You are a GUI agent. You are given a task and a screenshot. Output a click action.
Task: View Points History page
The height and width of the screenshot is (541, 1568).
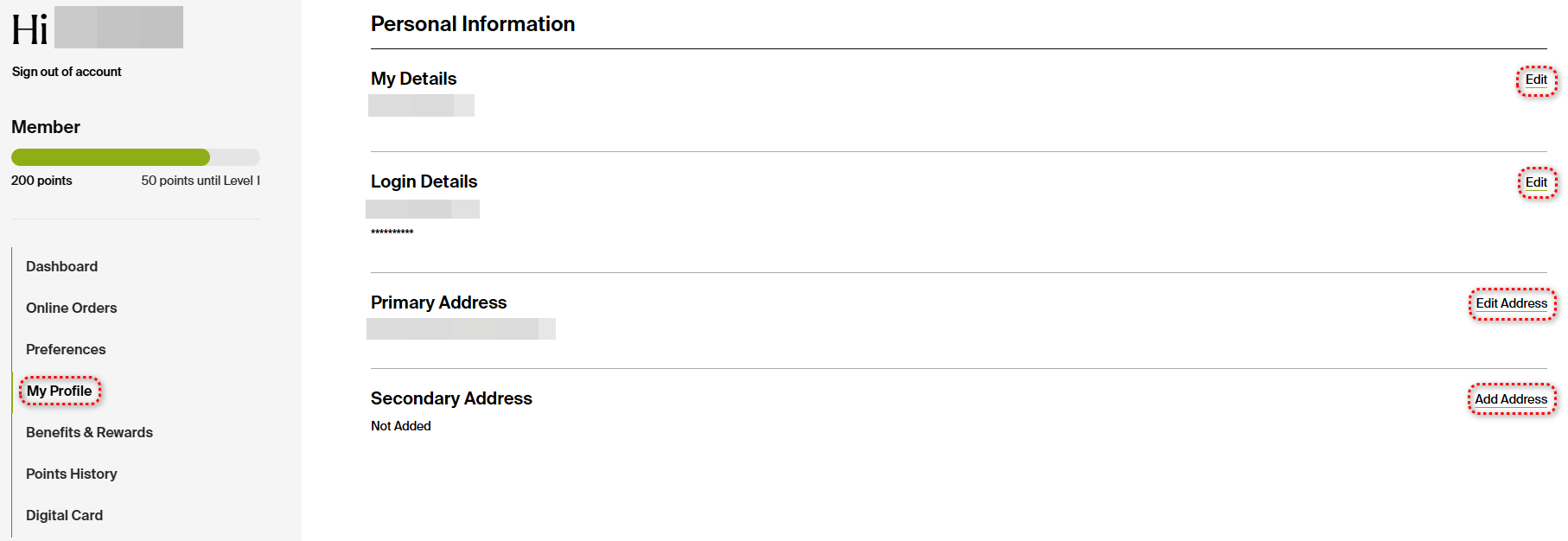tap(71, 474)
